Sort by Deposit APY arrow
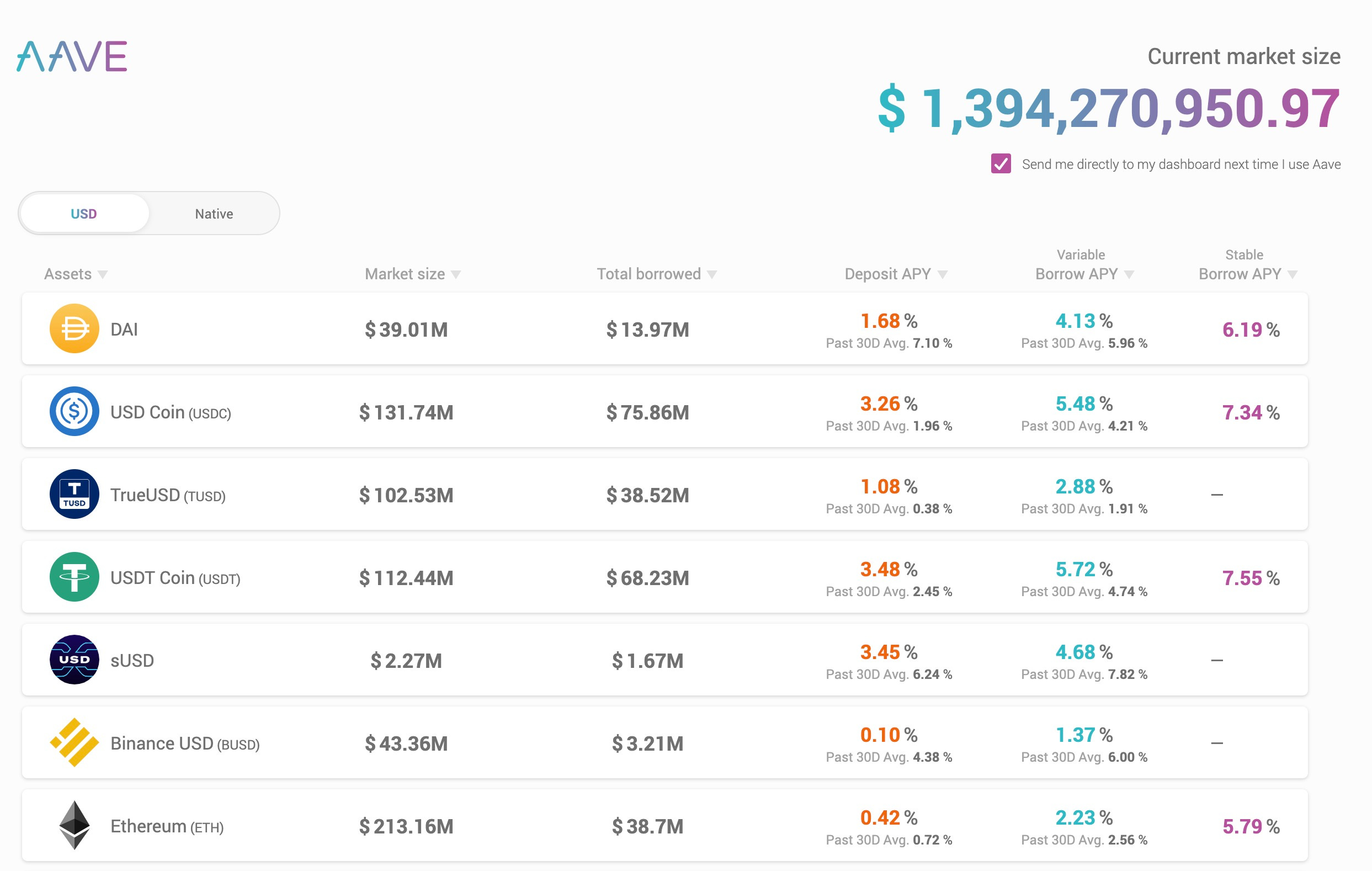1372x871 pixels. [x=943, y=275]
